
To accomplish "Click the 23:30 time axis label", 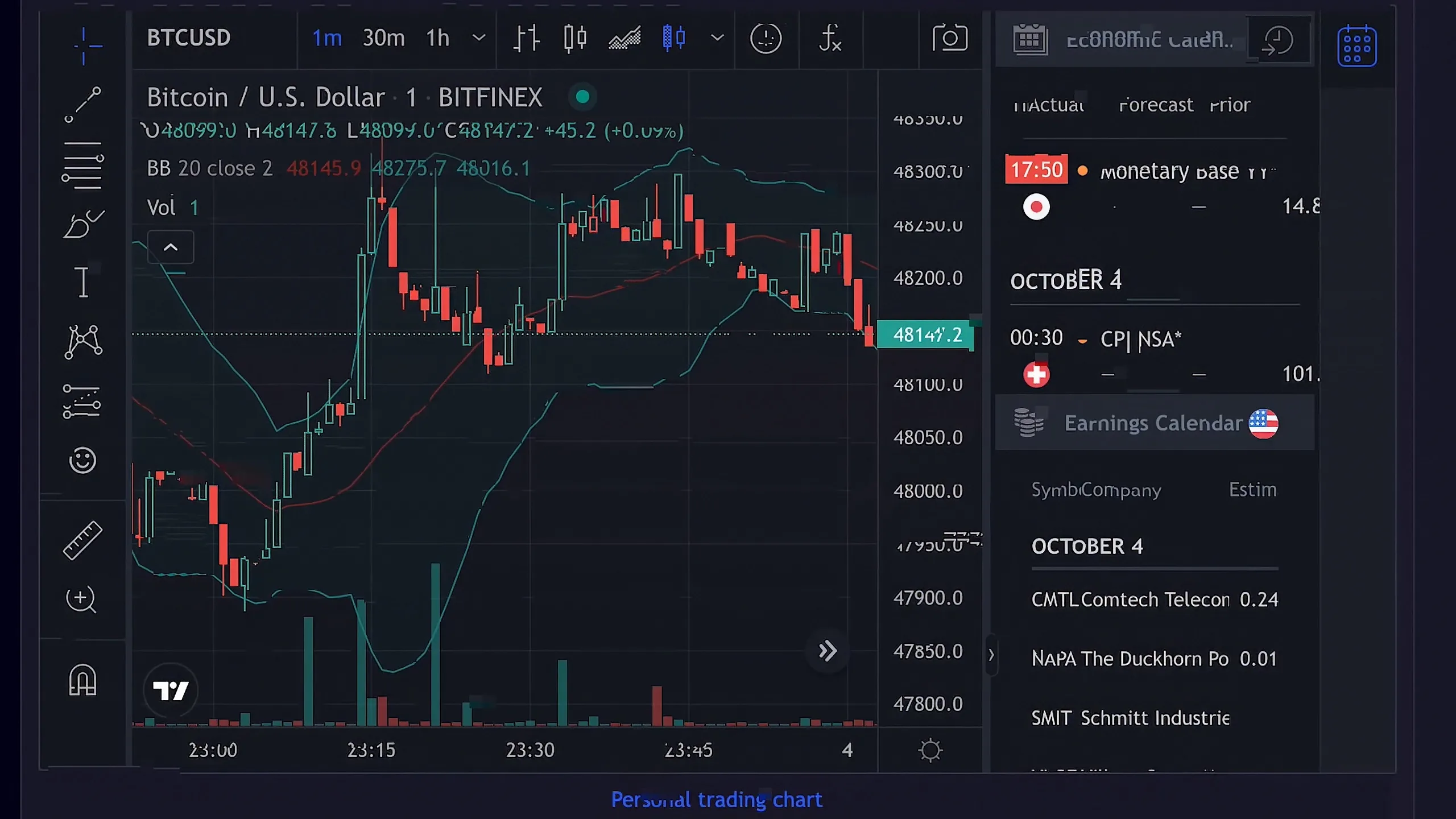I will coord(530,750).
